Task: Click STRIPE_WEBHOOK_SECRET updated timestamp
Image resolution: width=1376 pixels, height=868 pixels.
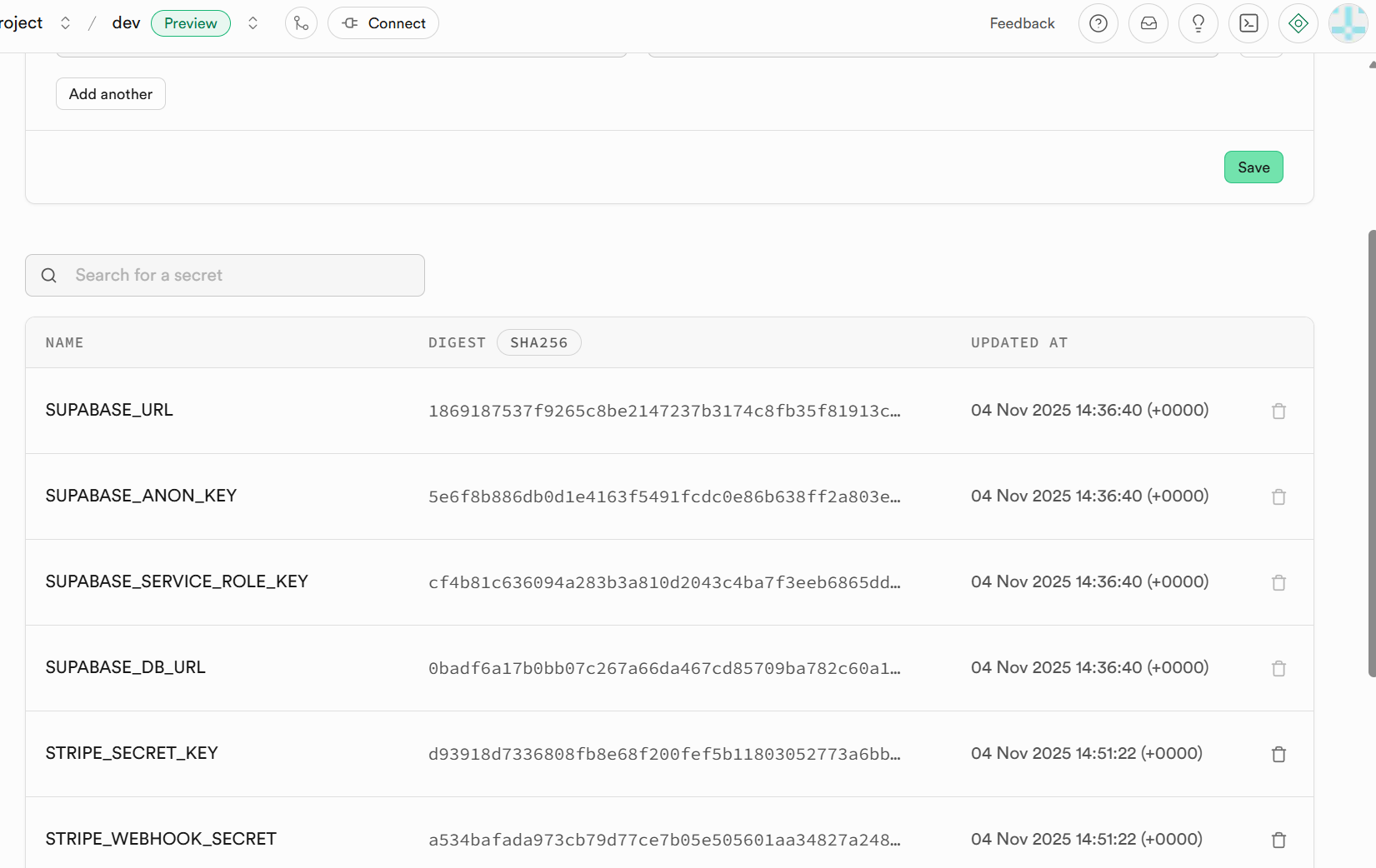Action: point(1087,839)
